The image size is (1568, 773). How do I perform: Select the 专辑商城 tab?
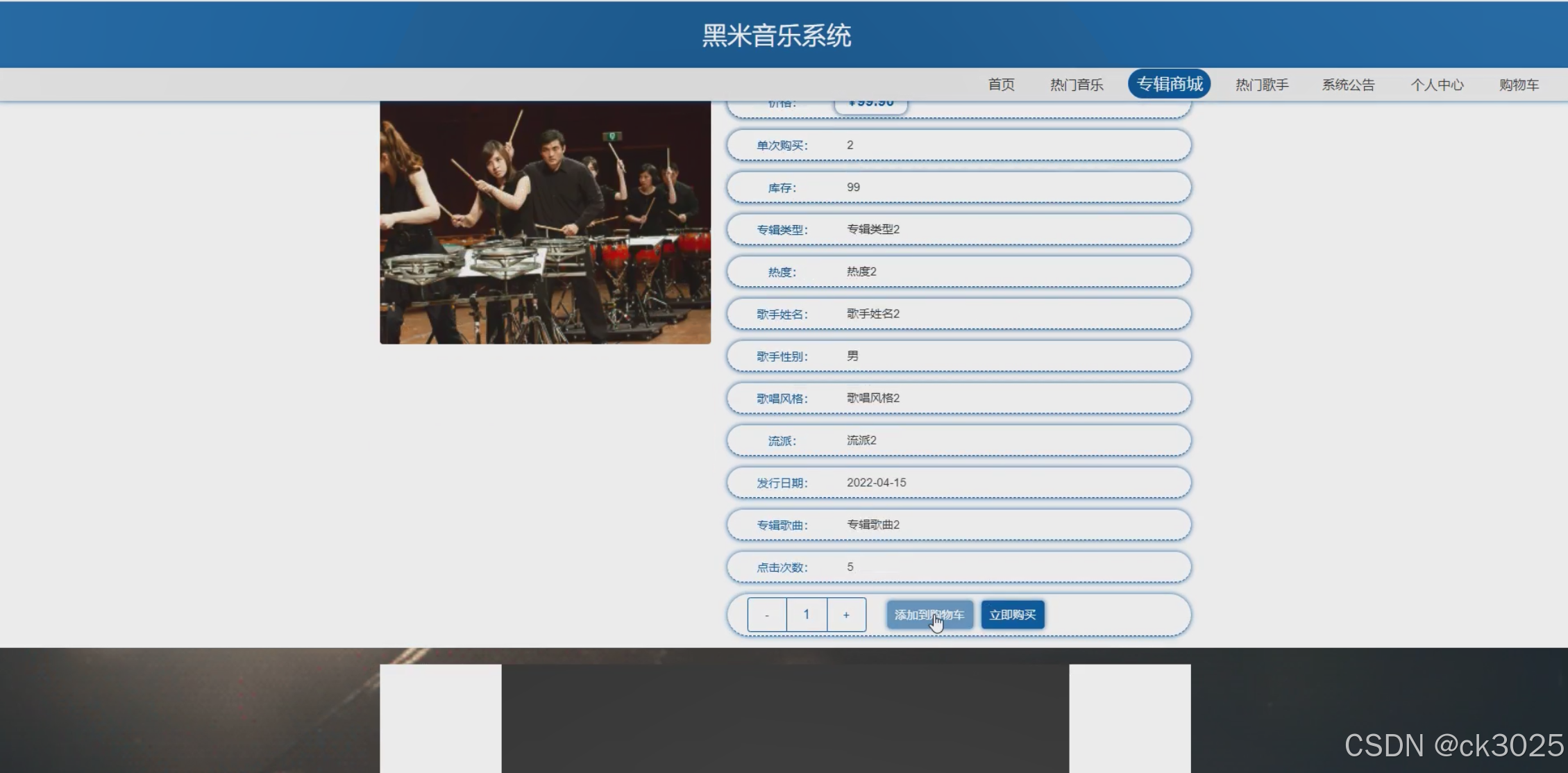(x=1170, y=84)
